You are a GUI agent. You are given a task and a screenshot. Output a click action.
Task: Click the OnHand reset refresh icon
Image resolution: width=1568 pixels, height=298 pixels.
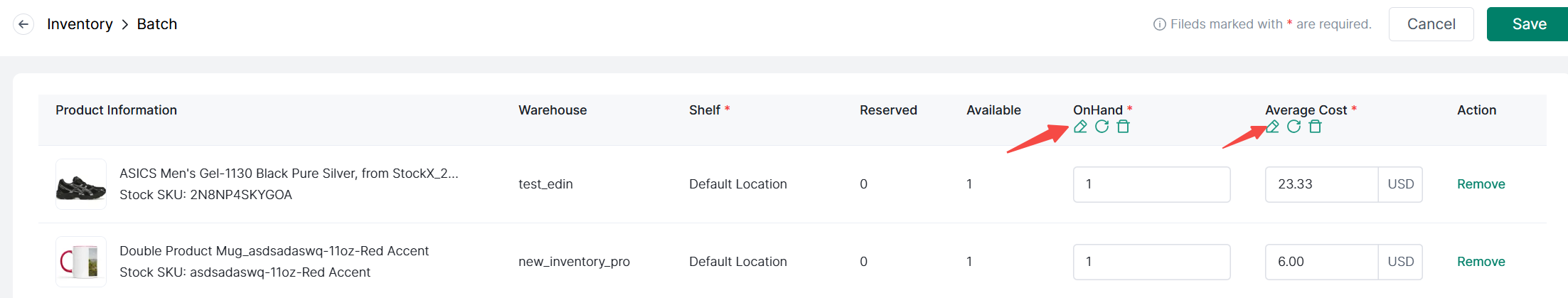(x=1102, y=127)
